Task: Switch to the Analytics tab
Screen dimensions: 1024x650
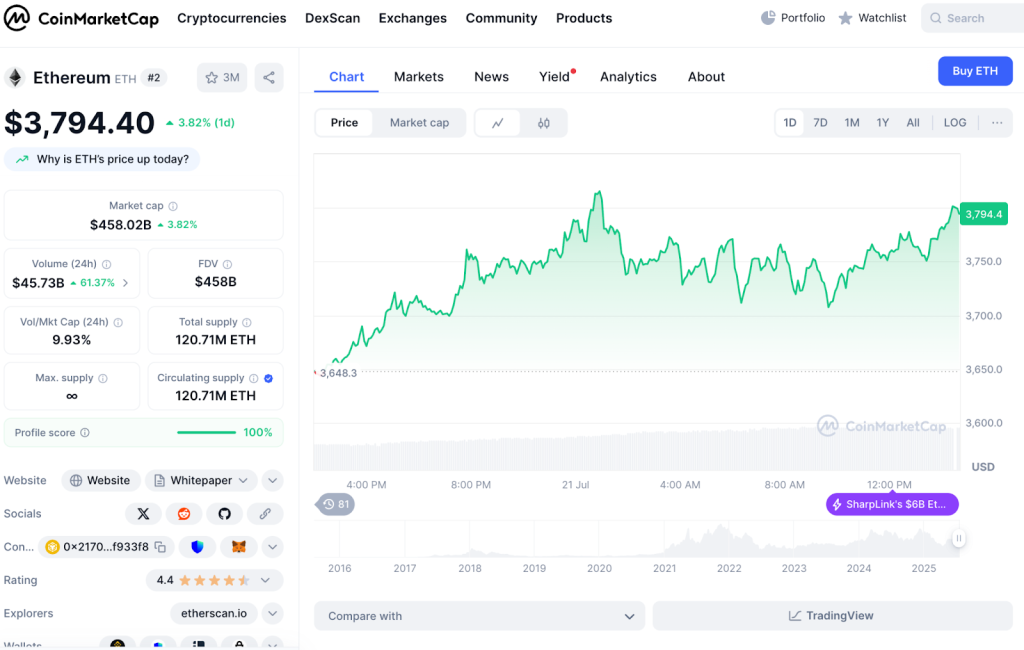Action: pos(628,77)
